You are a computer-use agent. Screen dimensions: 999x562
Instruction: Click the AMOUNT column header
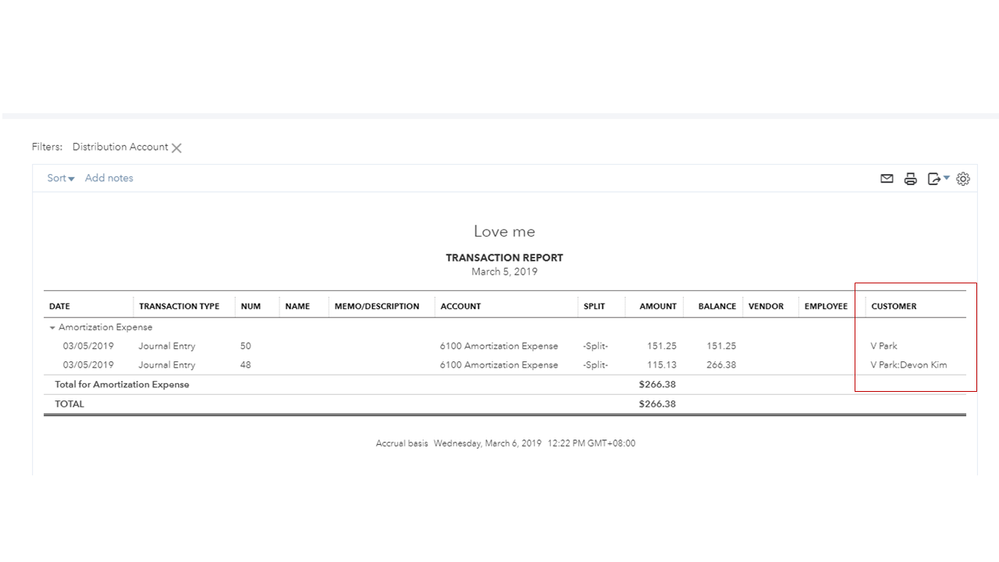[658, 306]
